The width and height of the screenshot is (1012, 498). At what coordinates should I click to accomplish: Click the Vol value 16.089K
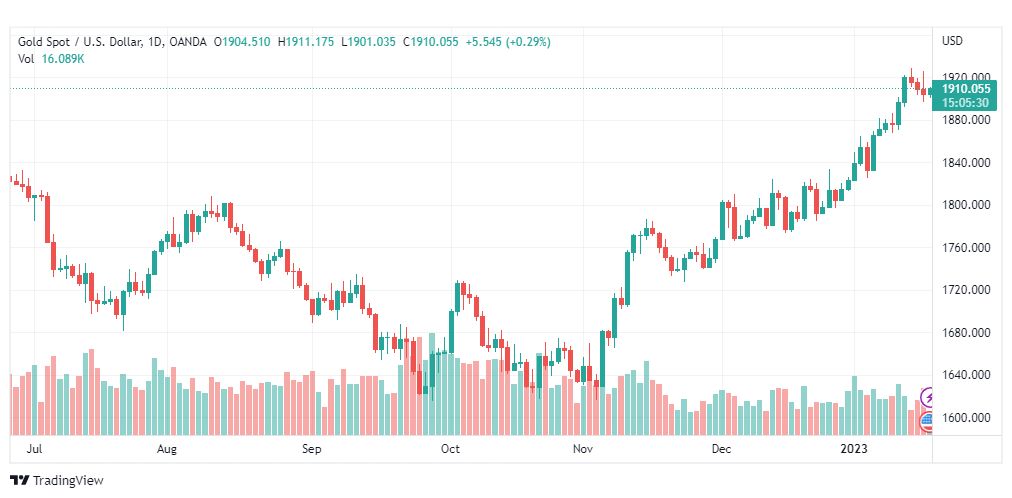[63, 59]
